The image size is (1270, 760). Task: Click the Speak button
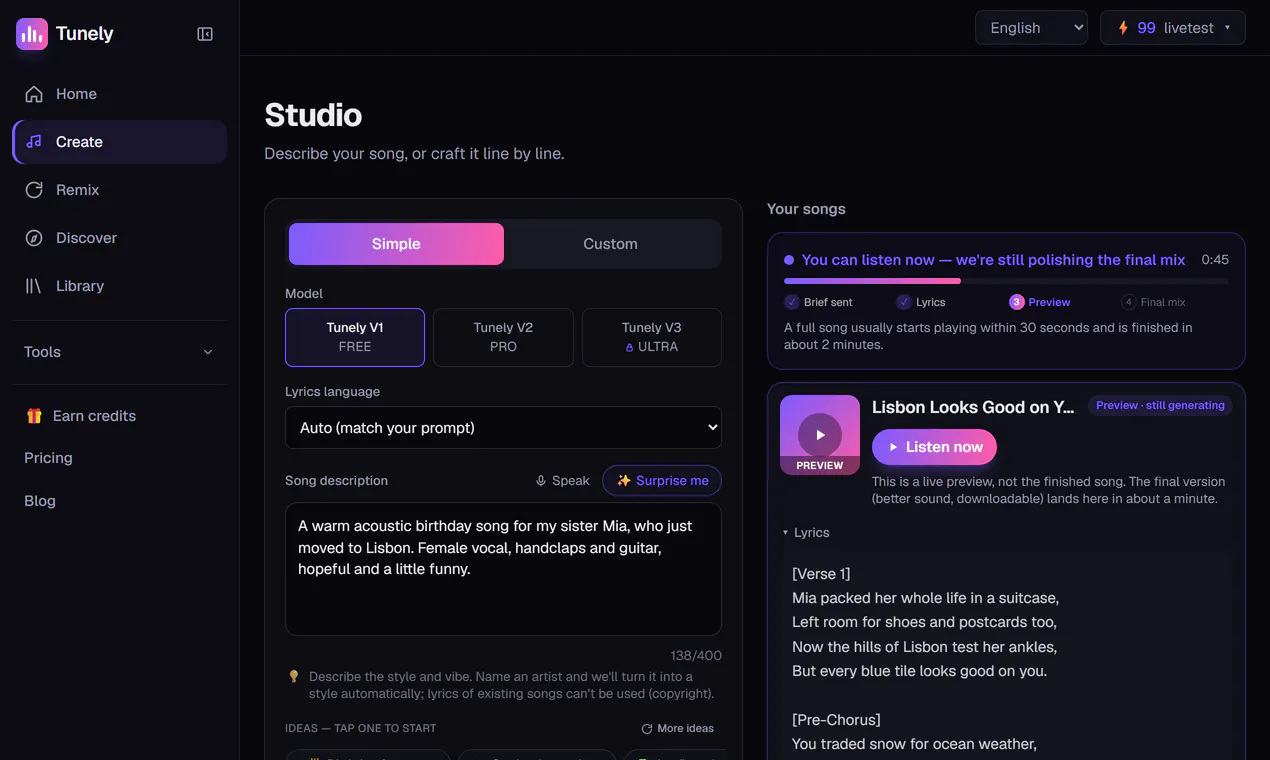563,481
